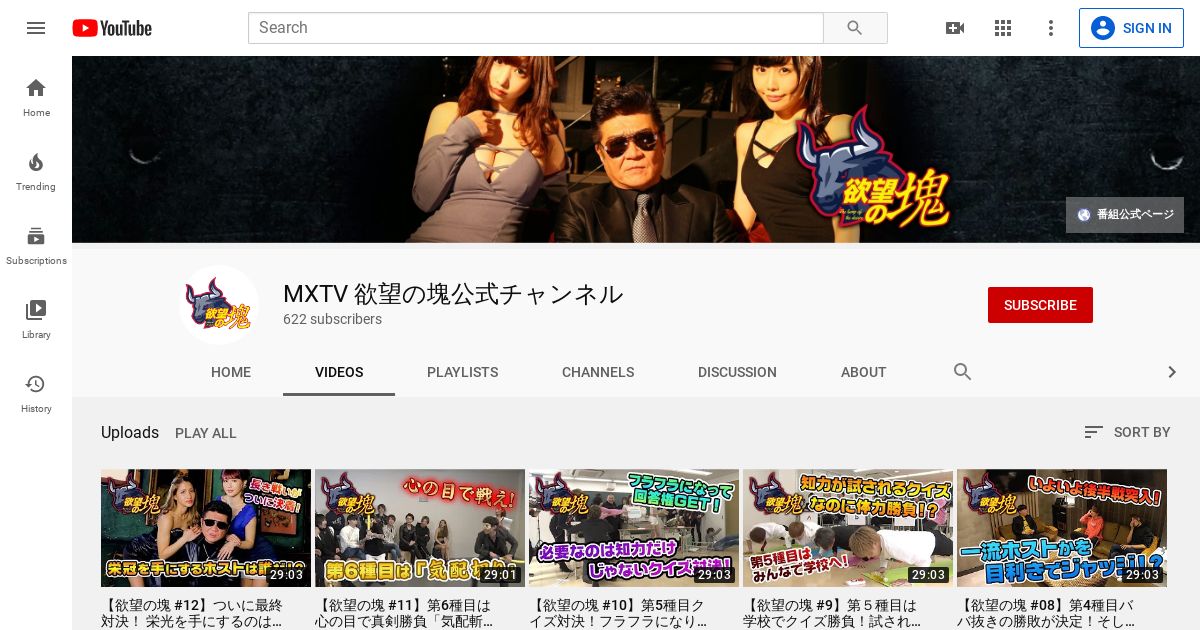Open the SORT BY dropdown

pos(1127,432)
